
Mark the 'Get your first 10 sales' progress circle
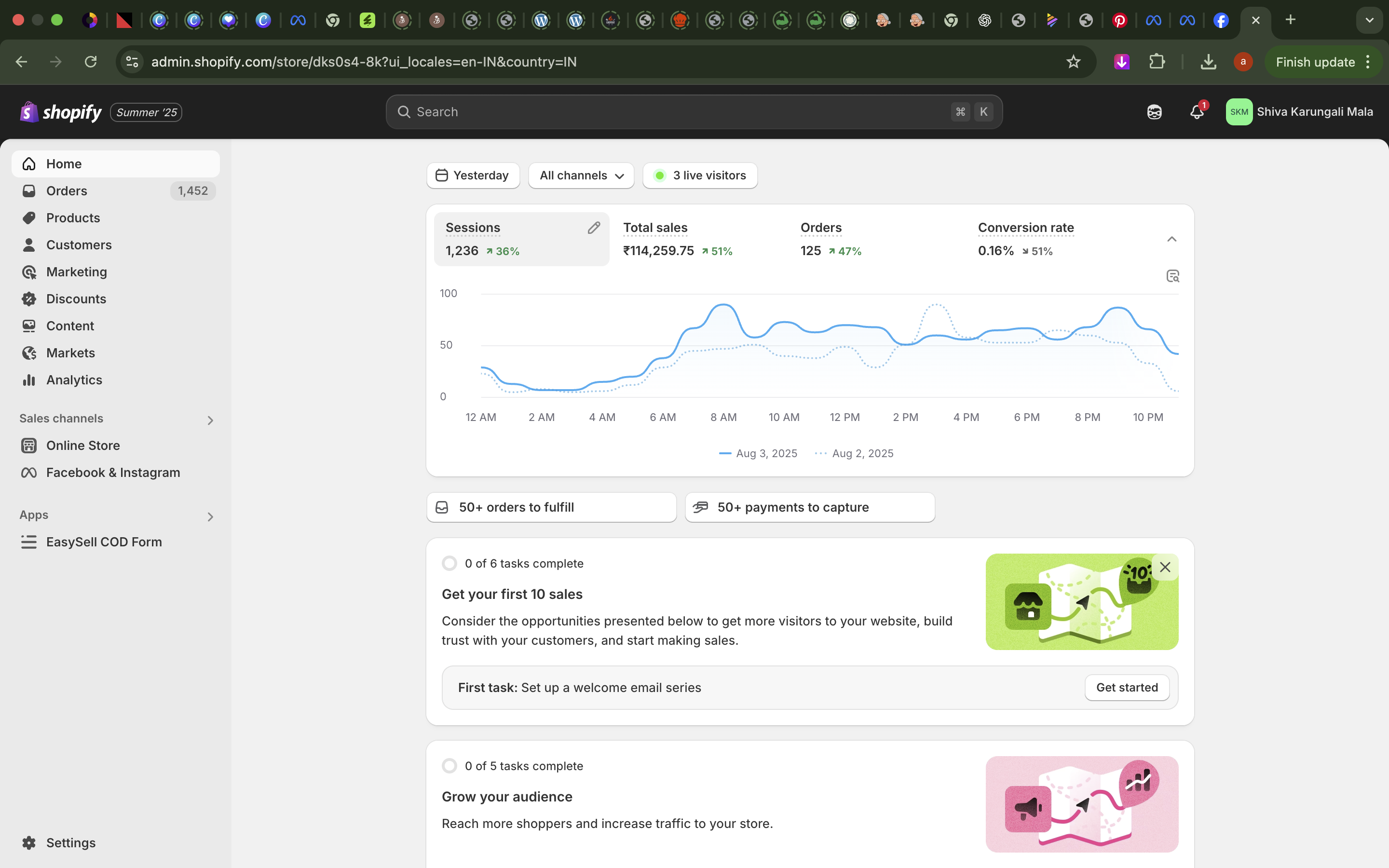449,563
